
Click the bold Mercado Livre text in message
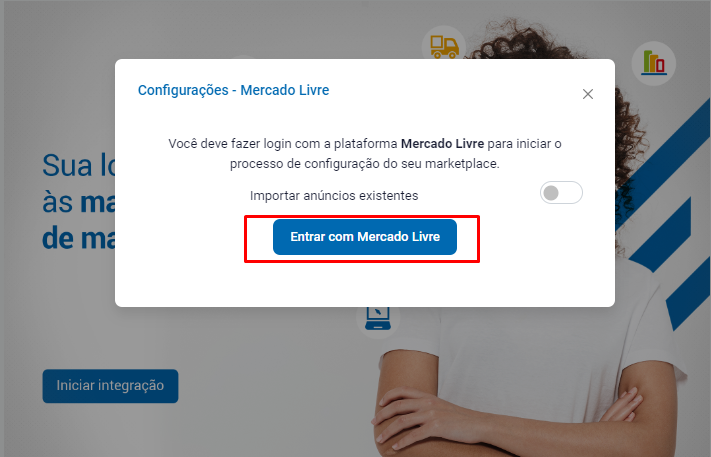click(443, 144)
